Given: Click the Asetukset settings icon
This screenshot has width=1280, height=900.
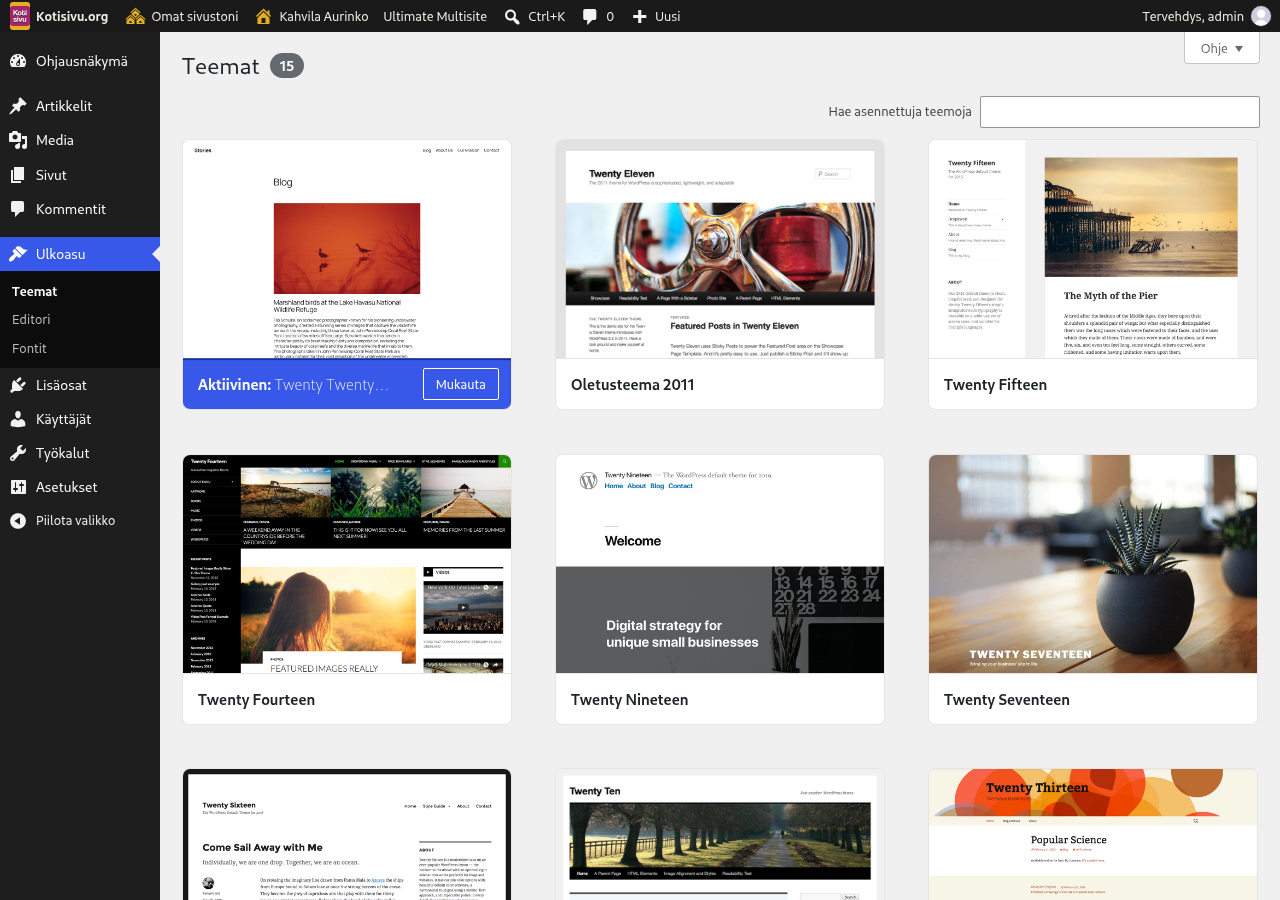Looking at the screenshot, I should [x=18, y=487].
